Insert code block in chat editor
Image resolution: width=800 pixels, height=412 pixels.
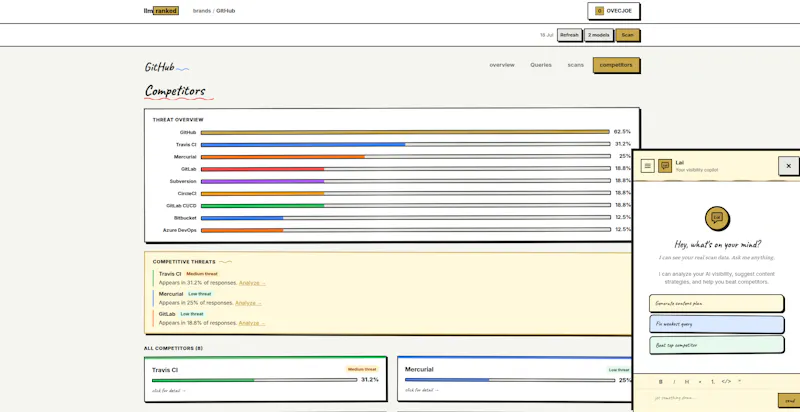click(727, 381)
